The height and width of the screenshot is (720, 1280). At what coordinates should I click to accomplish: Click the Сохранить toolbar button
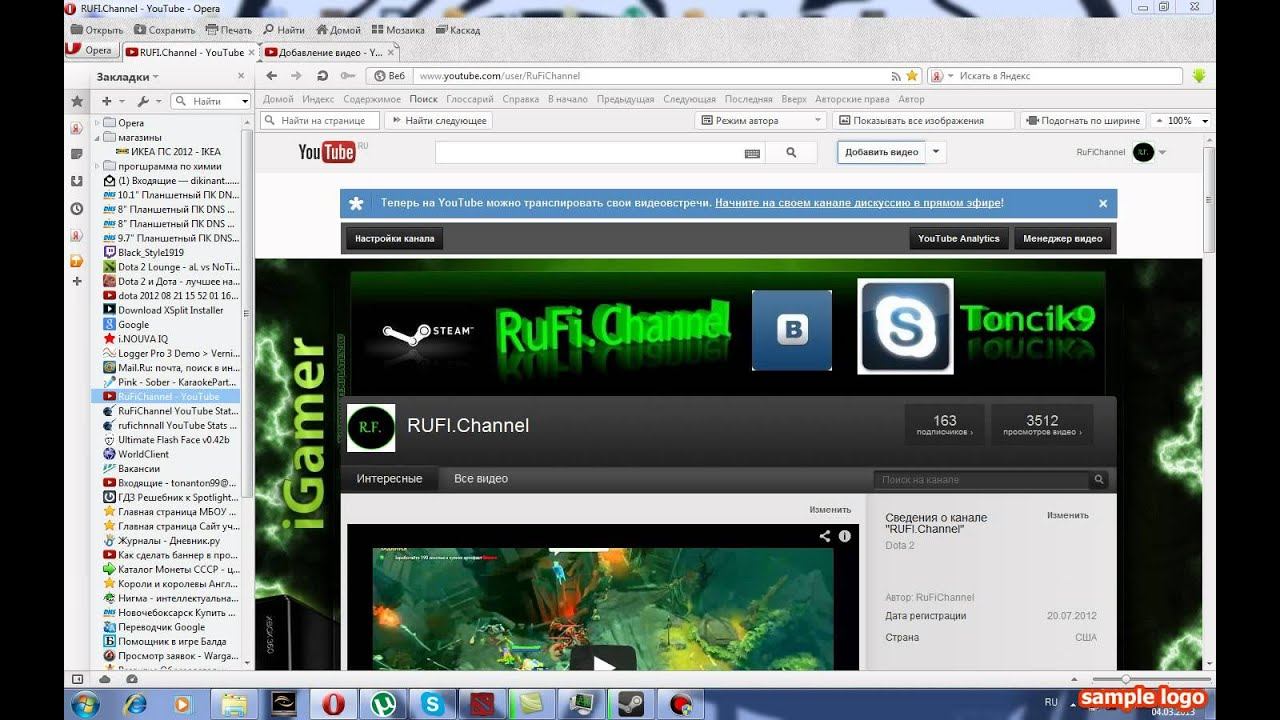coord(164,30)
